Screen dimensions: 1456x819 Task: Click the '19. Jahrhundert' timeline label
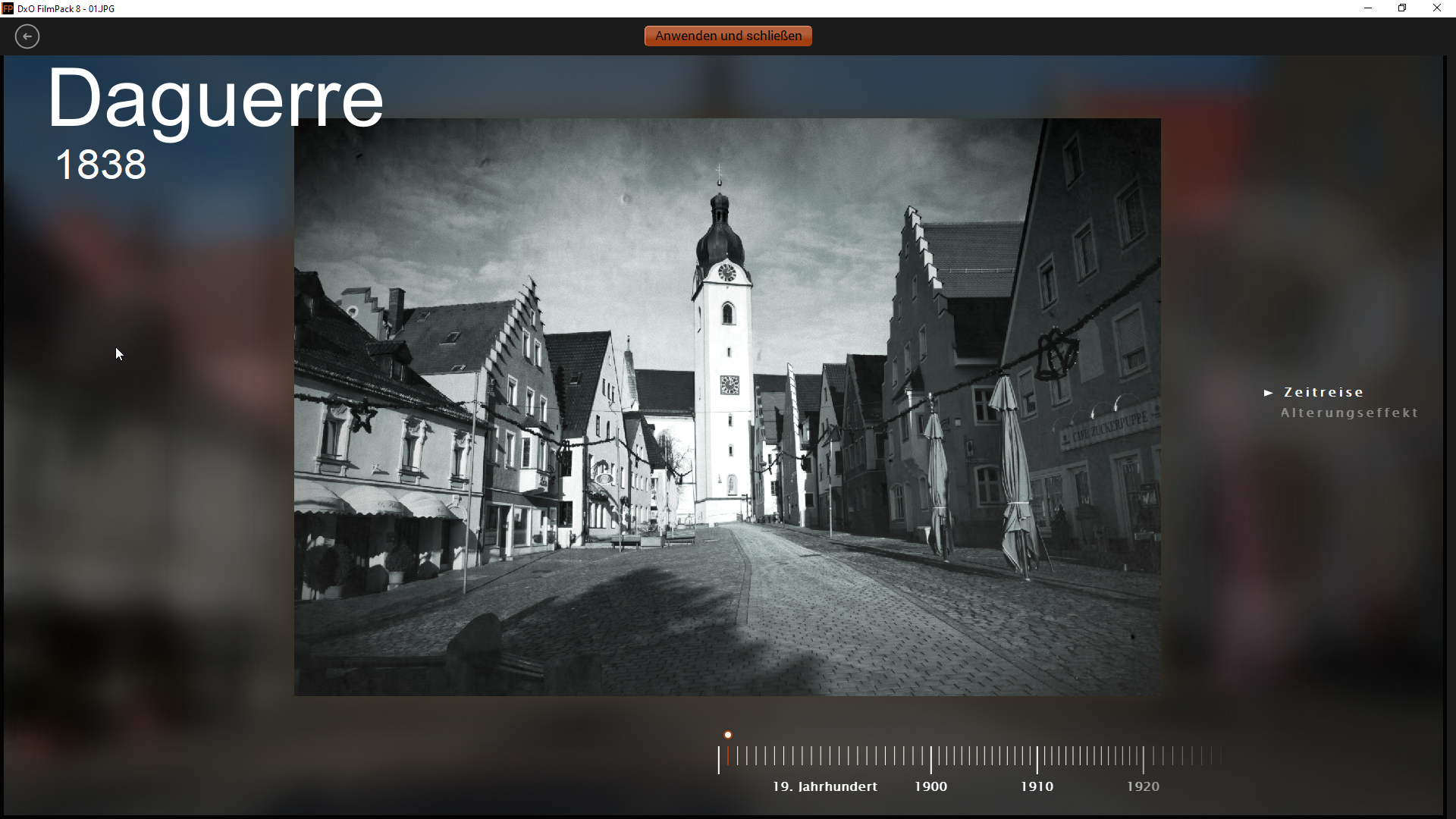pos(825,786)
